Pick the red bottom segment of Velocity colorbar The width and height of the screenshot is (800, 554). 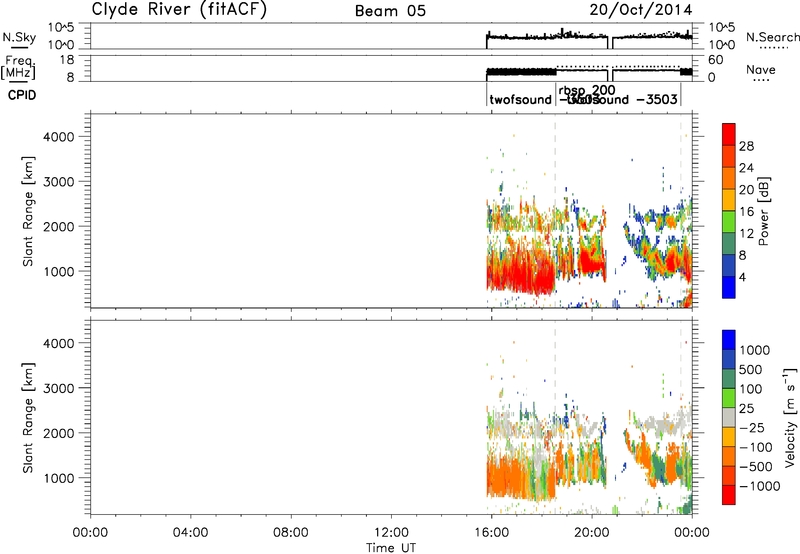coord(729,495)
